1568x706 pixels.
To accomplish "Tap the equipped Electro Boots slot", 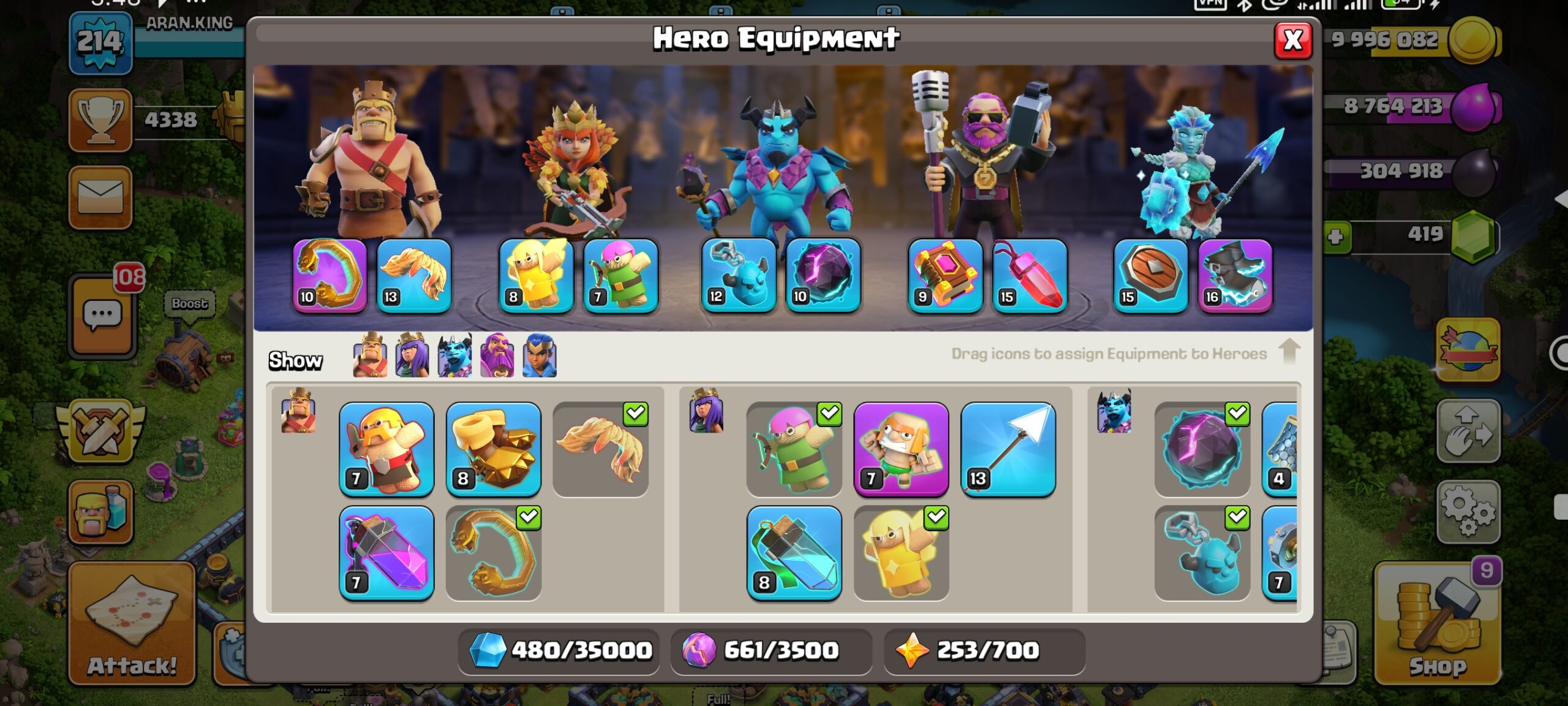I will pyautogui.click(x=1235, y=275).
